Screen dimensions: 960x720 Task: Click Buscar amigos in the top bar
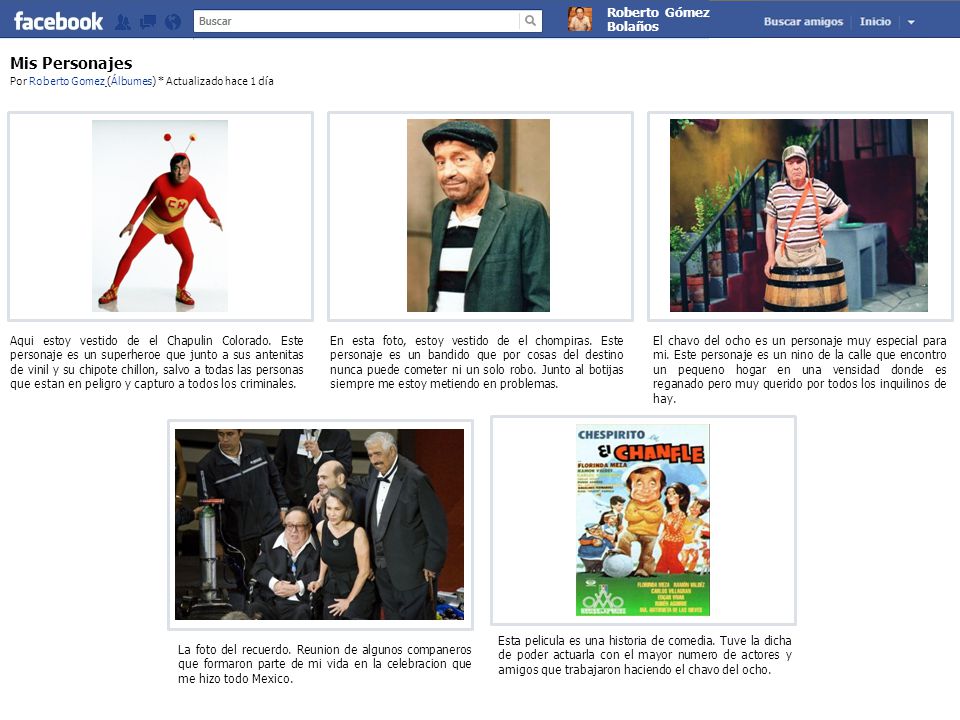pos(803,21)
